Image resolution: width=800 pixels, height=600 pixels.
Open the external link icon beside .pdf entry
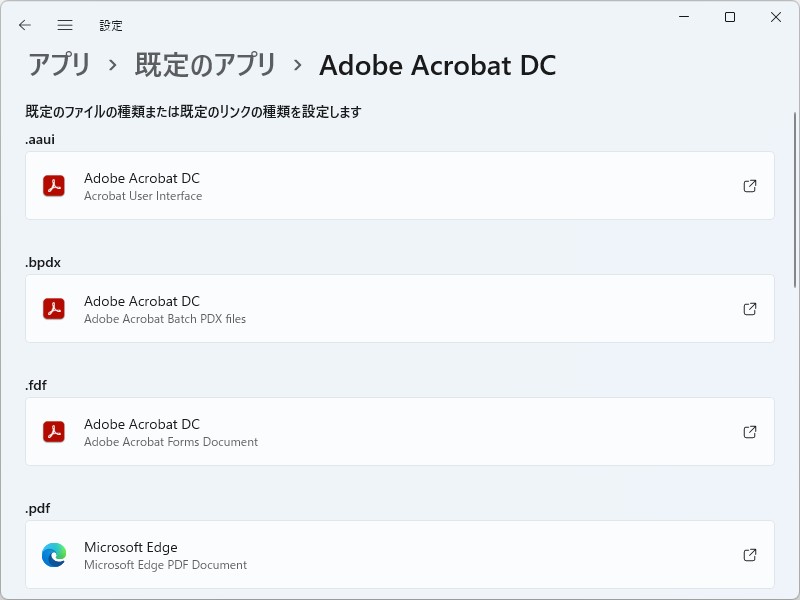(x=749, y=554)
